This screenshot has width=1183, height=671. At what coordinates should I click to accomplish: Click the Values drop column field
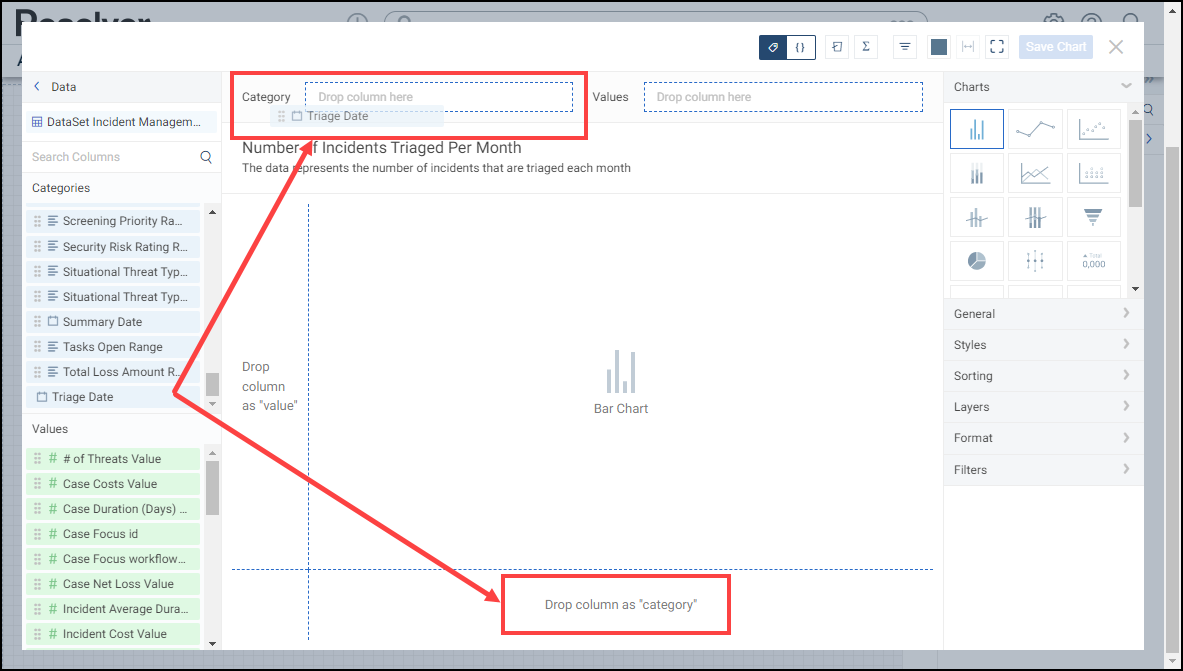pyautogui.click(x=783, y=97)
